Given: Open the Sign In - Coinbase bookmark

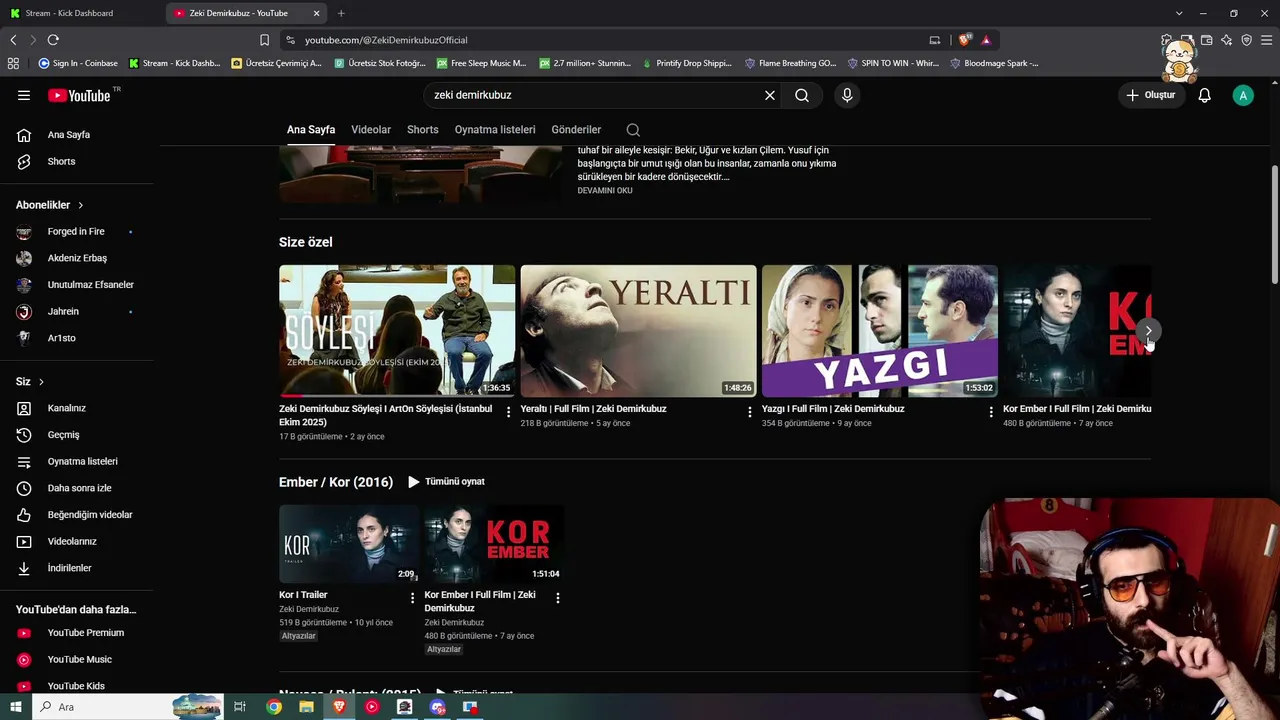Looking at the screenshot, I should click(x=78, y=63).
